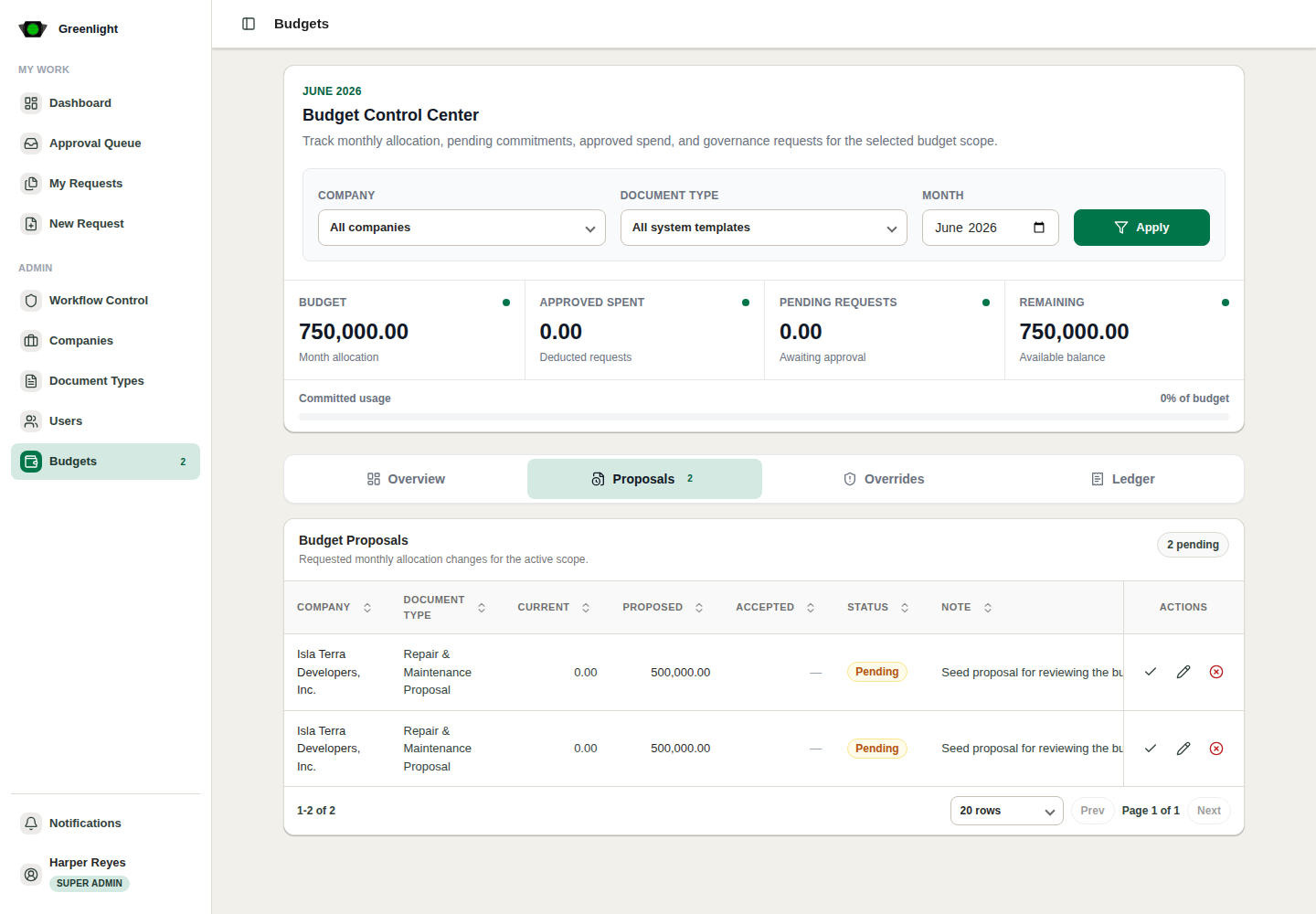Click the Apply filter button
This screenshot has height=914, width=1316.
coord(1141,228)
